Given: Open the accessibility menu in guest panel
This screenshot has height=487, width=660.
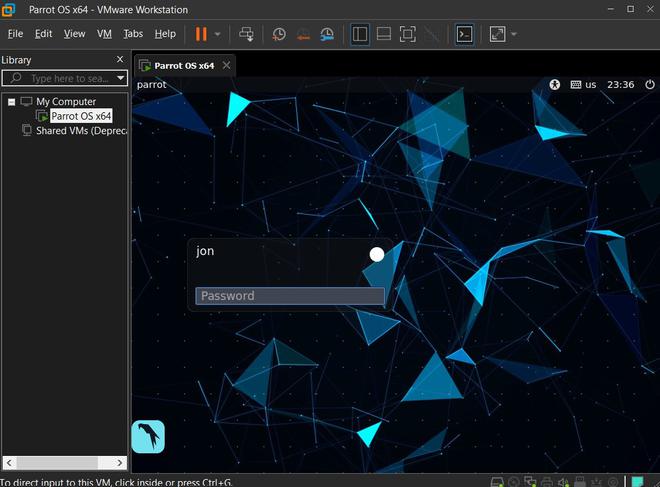Looking at the screenshot, I should point(555,85).
